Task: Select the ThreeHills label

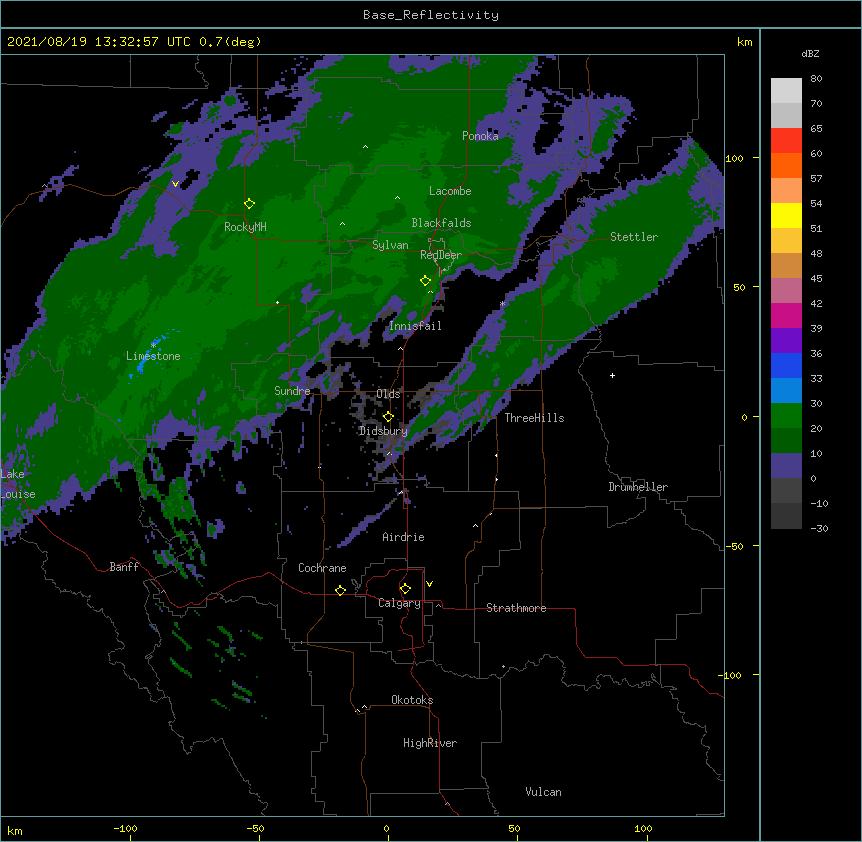Action: click(534, 418)
